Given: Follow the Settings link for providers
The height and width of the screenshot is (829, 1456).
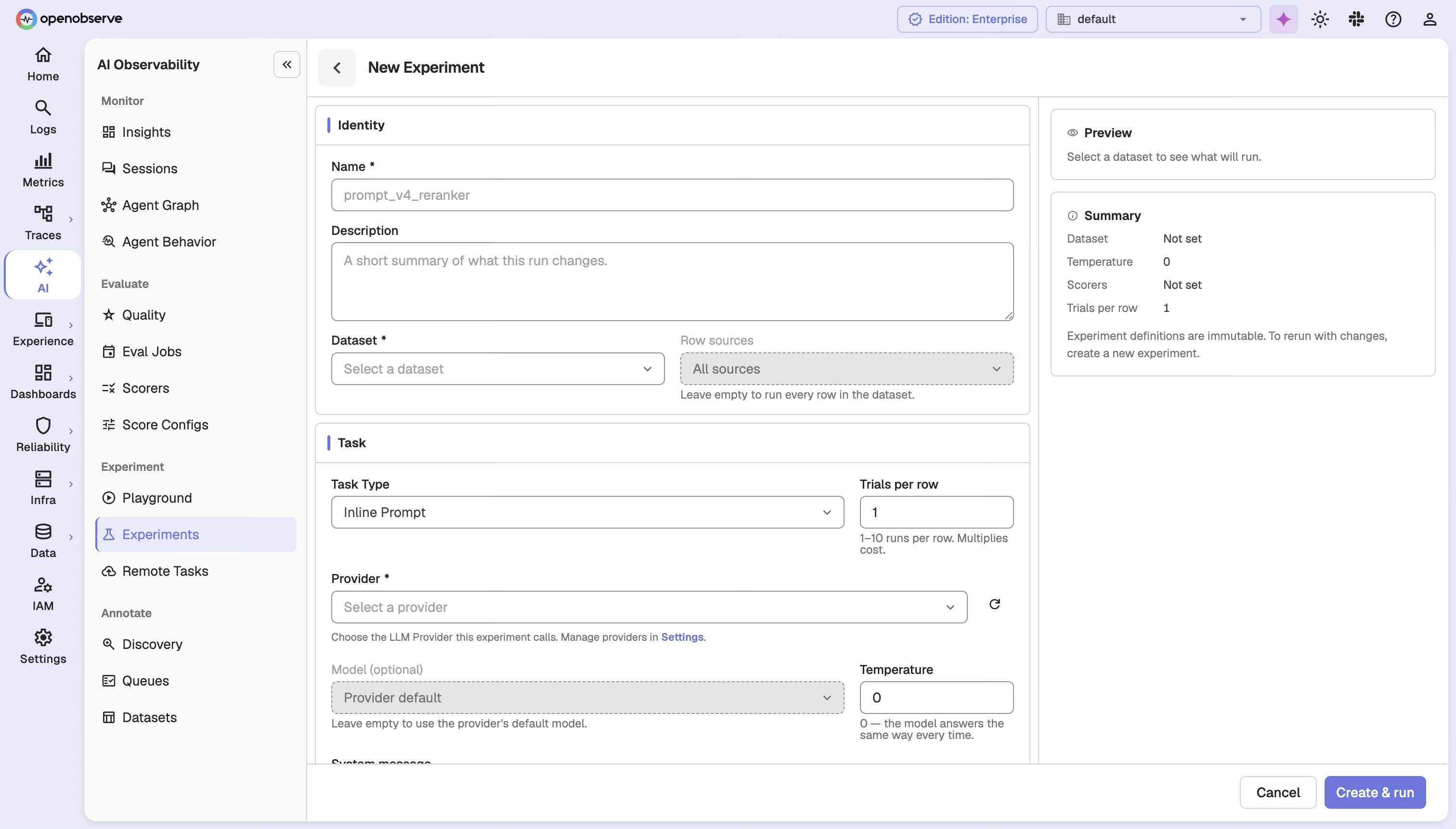Looking at the screenshot, I should pos(682,637).
